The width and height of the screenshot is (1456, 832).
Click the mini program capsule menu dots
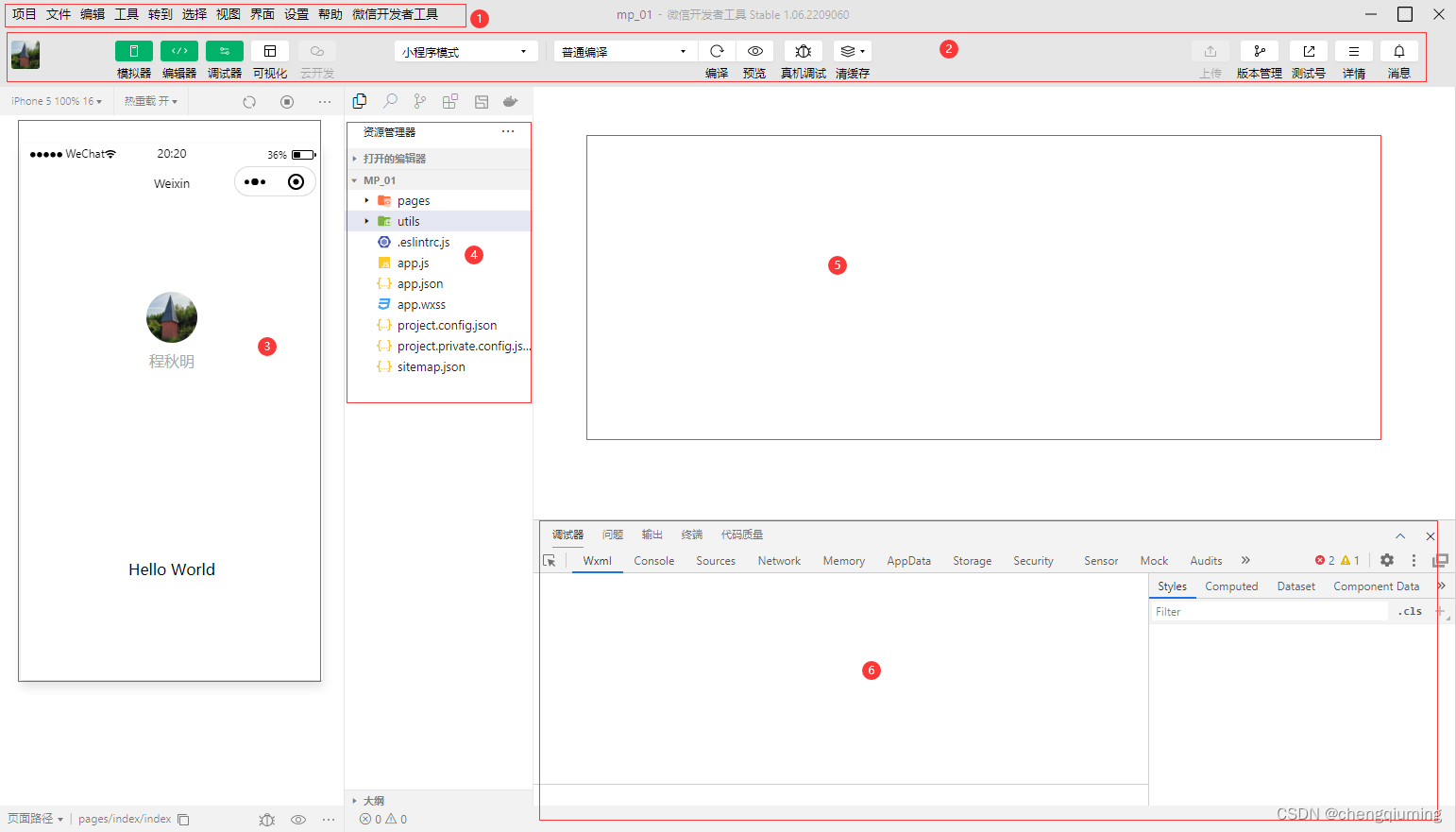coord(255,181)
